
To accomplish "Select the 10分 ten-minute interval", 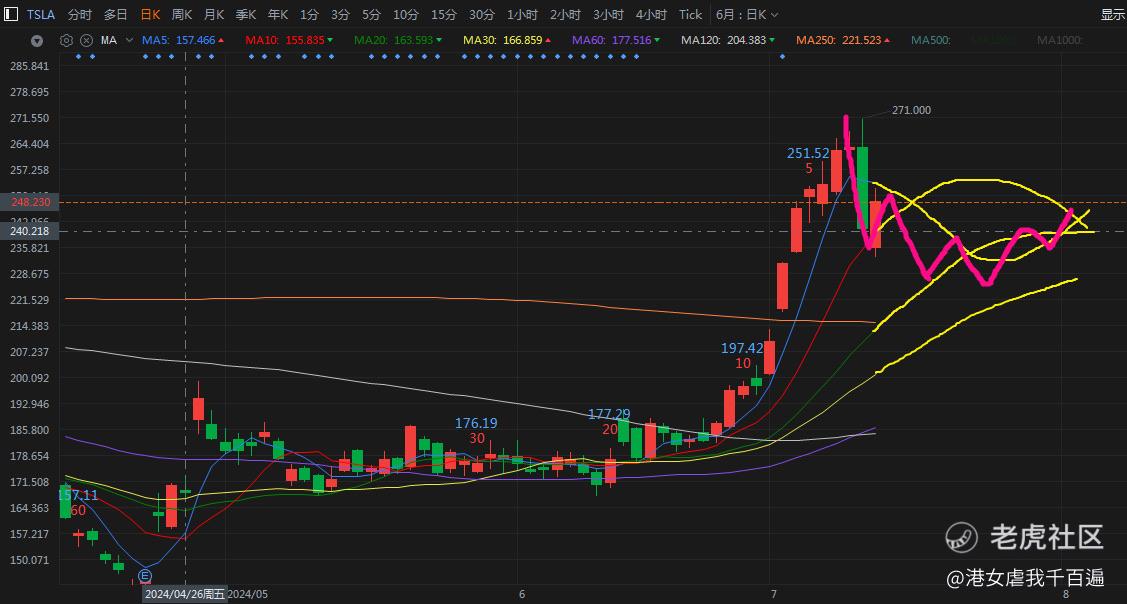I will click(406, 14).
